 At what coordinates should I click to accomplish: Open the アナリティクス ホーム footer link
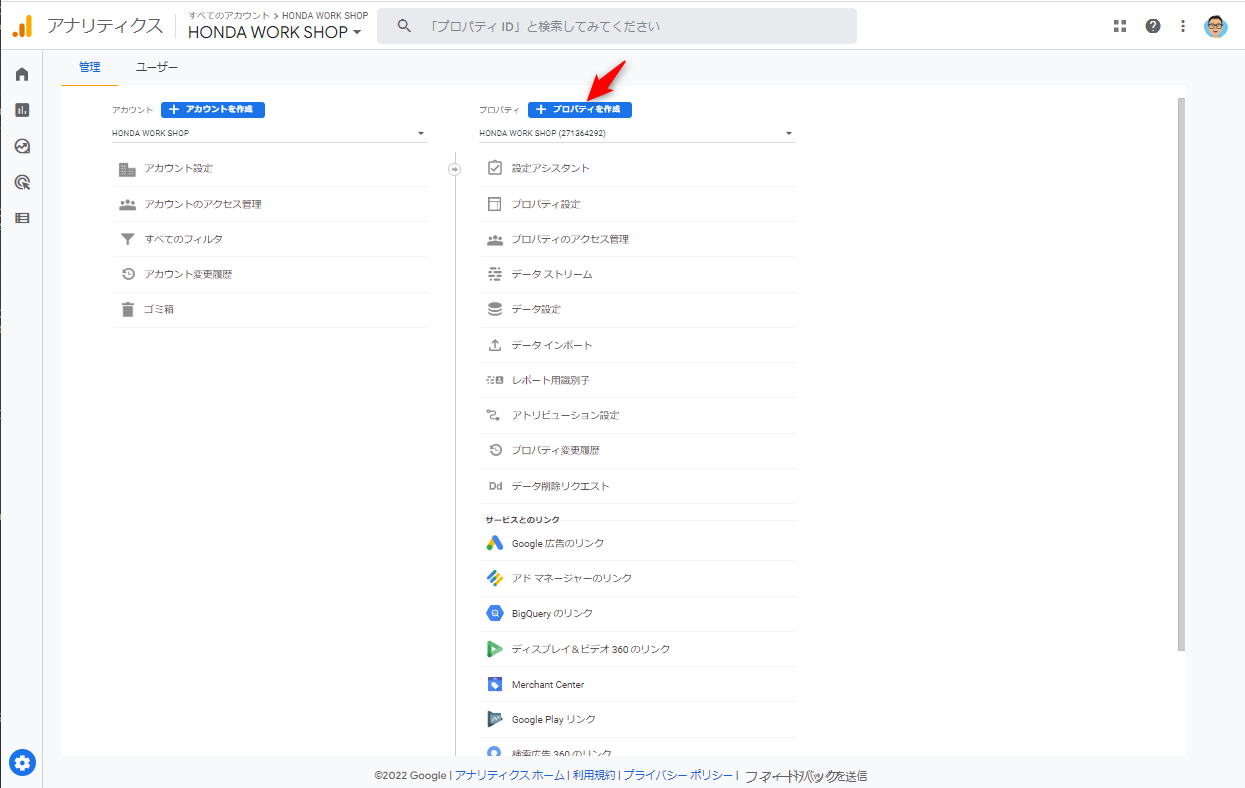[510, 775]
